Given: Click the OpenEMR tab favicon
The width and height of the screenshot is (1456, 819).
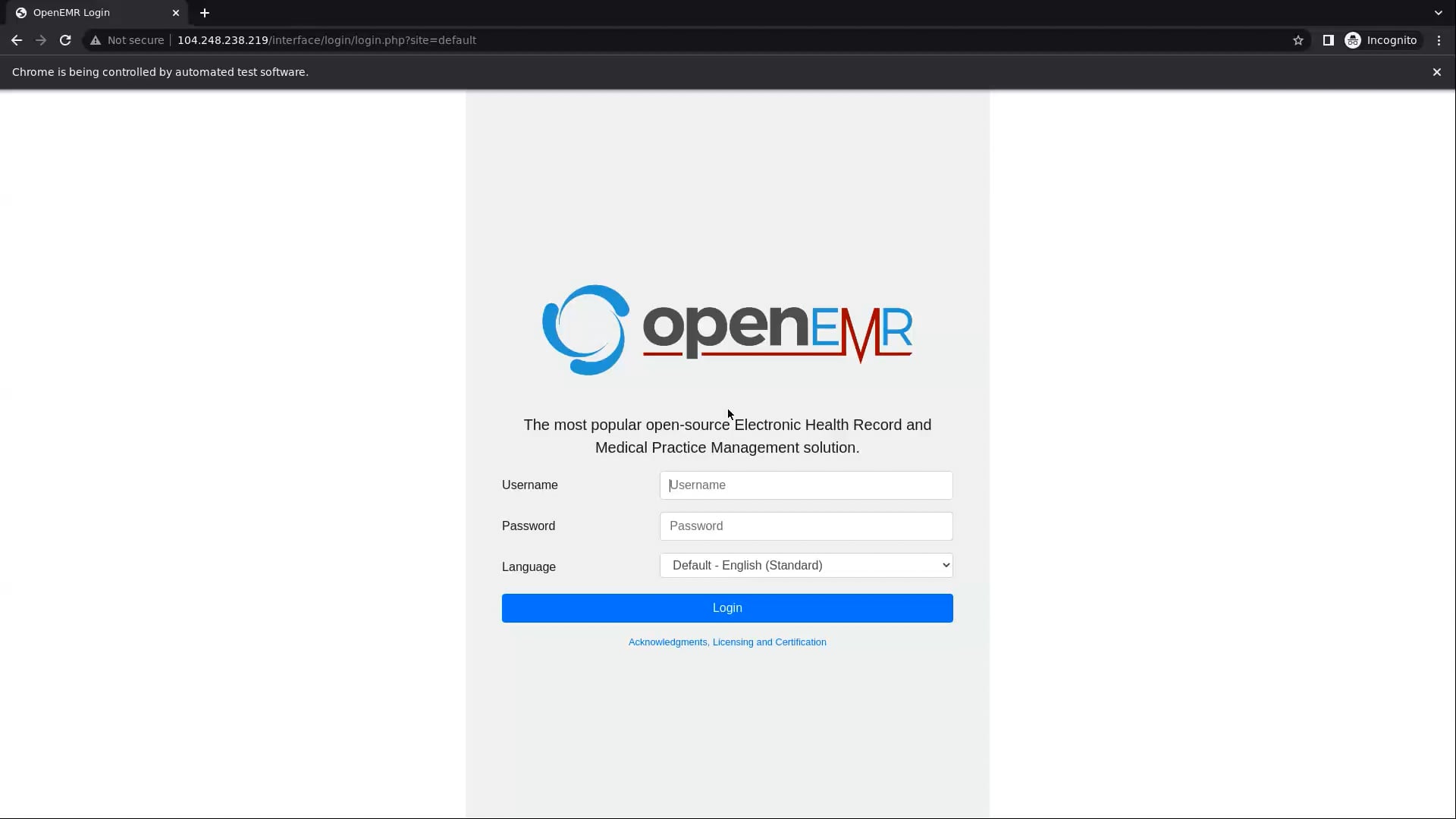Looking at the screenshot, I should tap(21, 13).
